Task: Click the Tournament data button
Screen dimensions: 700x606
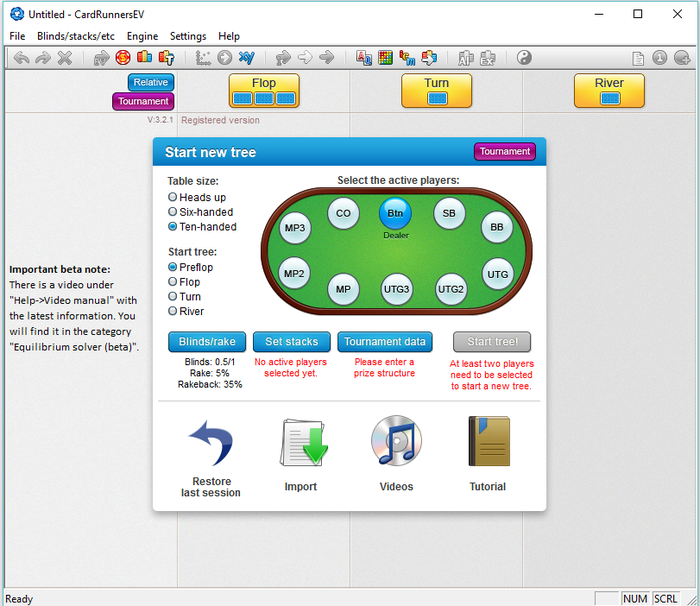Action: click(x=385, y=342)
